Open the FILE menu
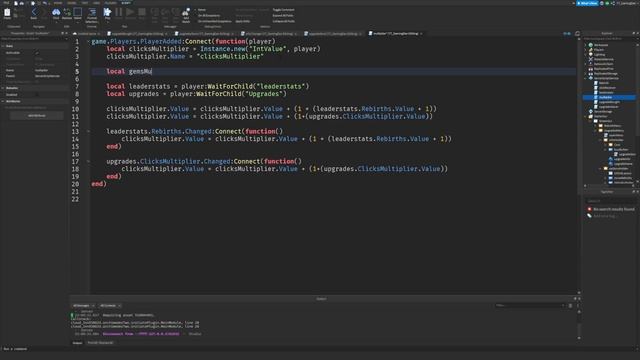 7,3
